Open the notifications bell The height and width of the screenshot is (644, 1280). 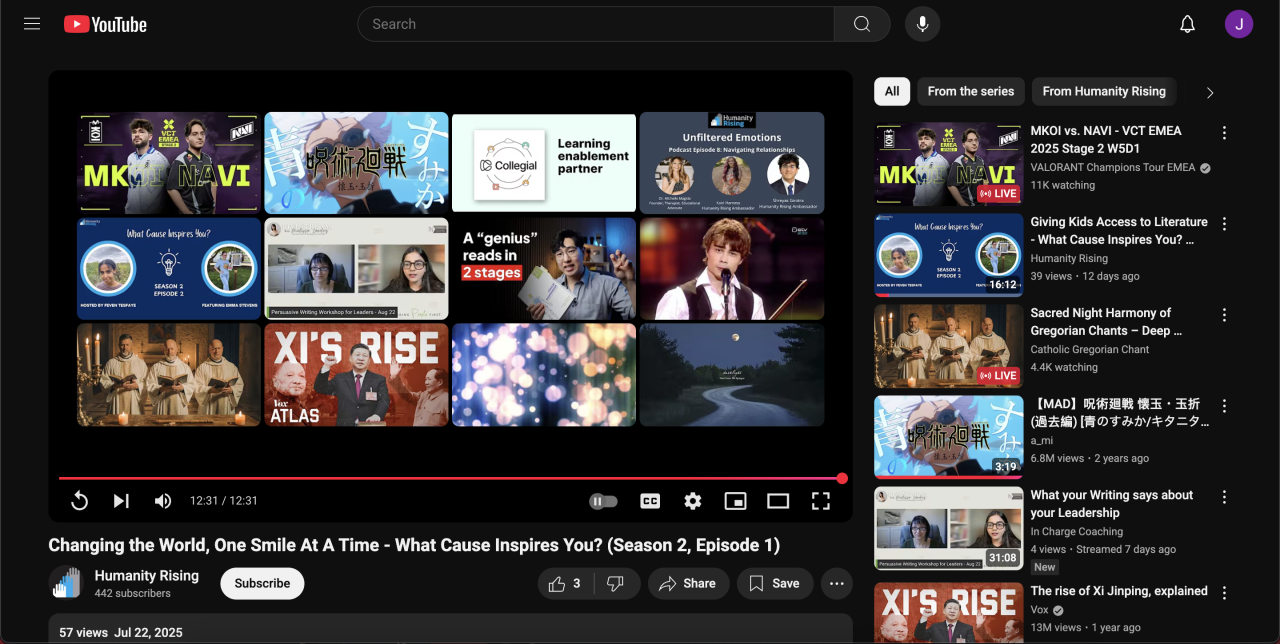click(1187, 24)
